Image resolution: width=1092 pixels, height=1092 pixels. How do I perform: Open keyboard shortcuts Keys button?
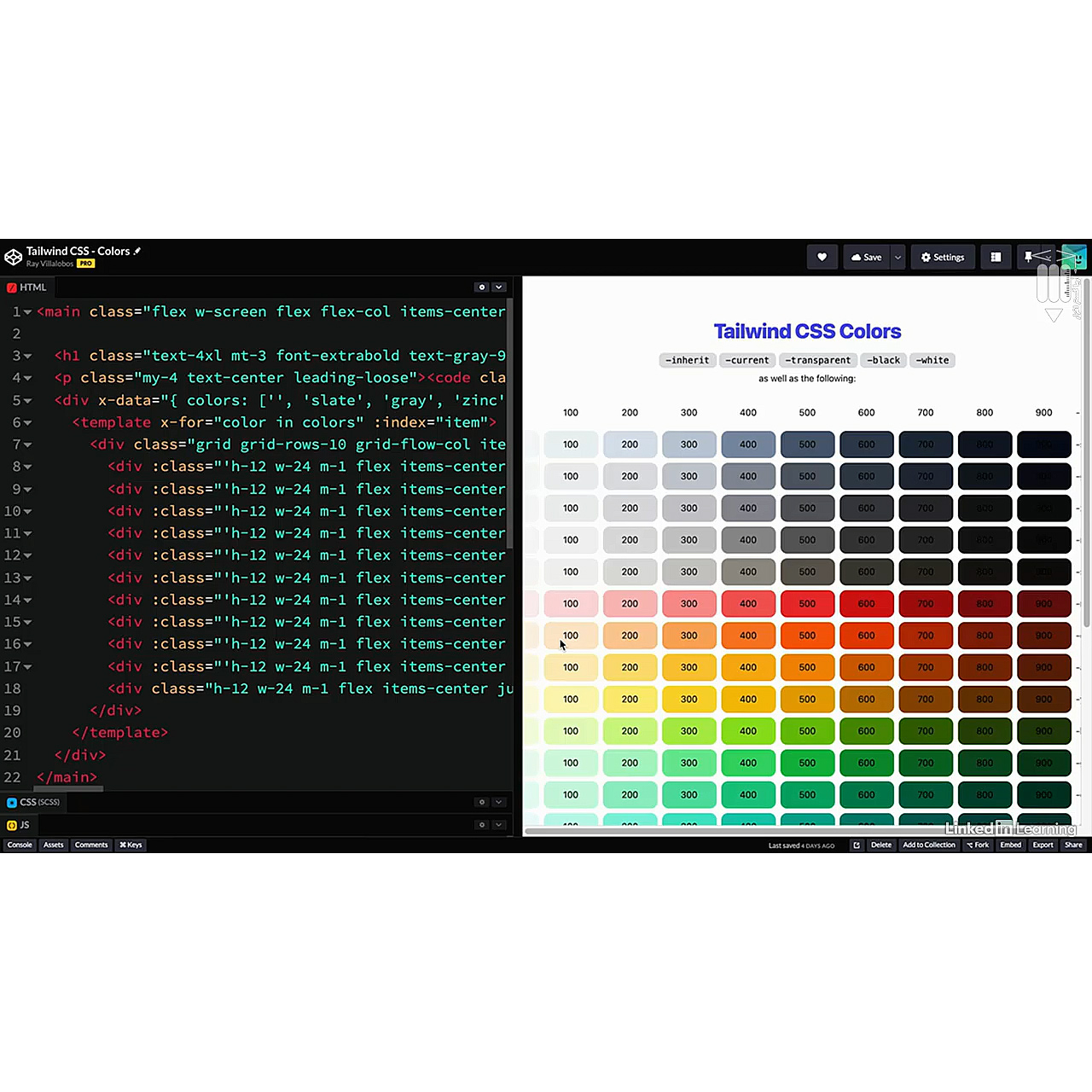[131, 845]
